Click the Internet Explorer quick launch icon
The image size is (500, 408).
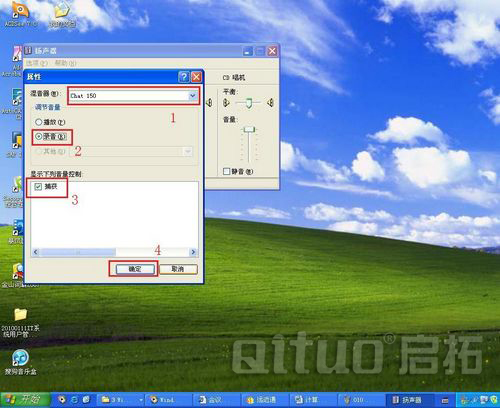click(x=74, y=399)
